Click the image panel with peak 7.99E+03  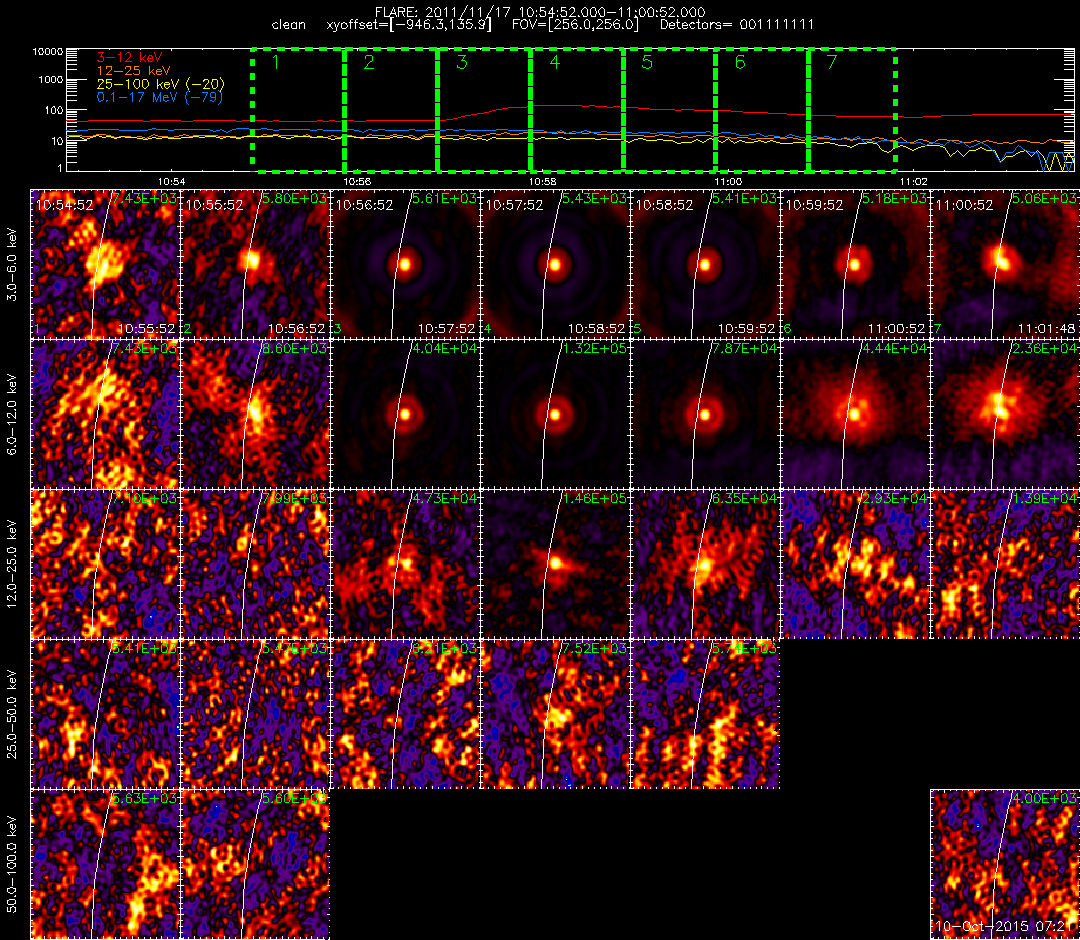click(255, 565)
